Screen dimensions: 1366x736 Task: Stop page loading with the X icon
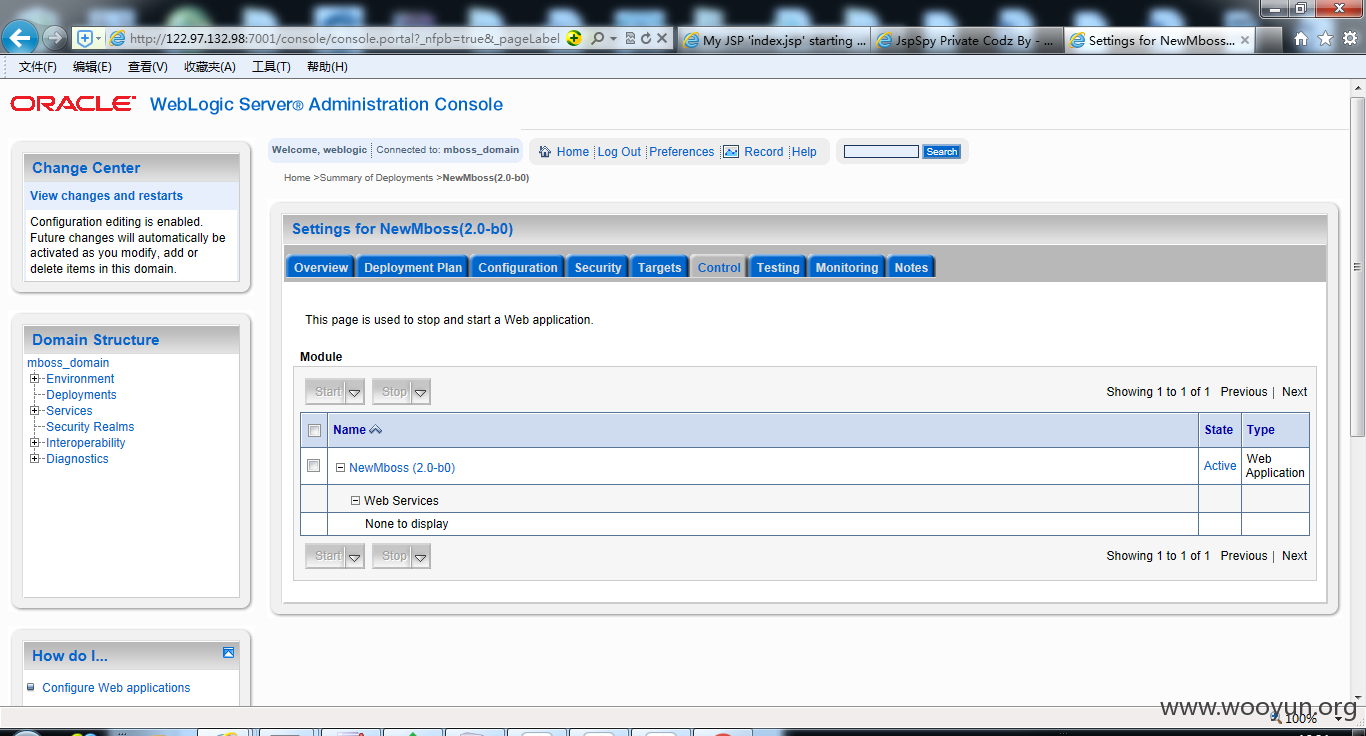pos(662,38)
